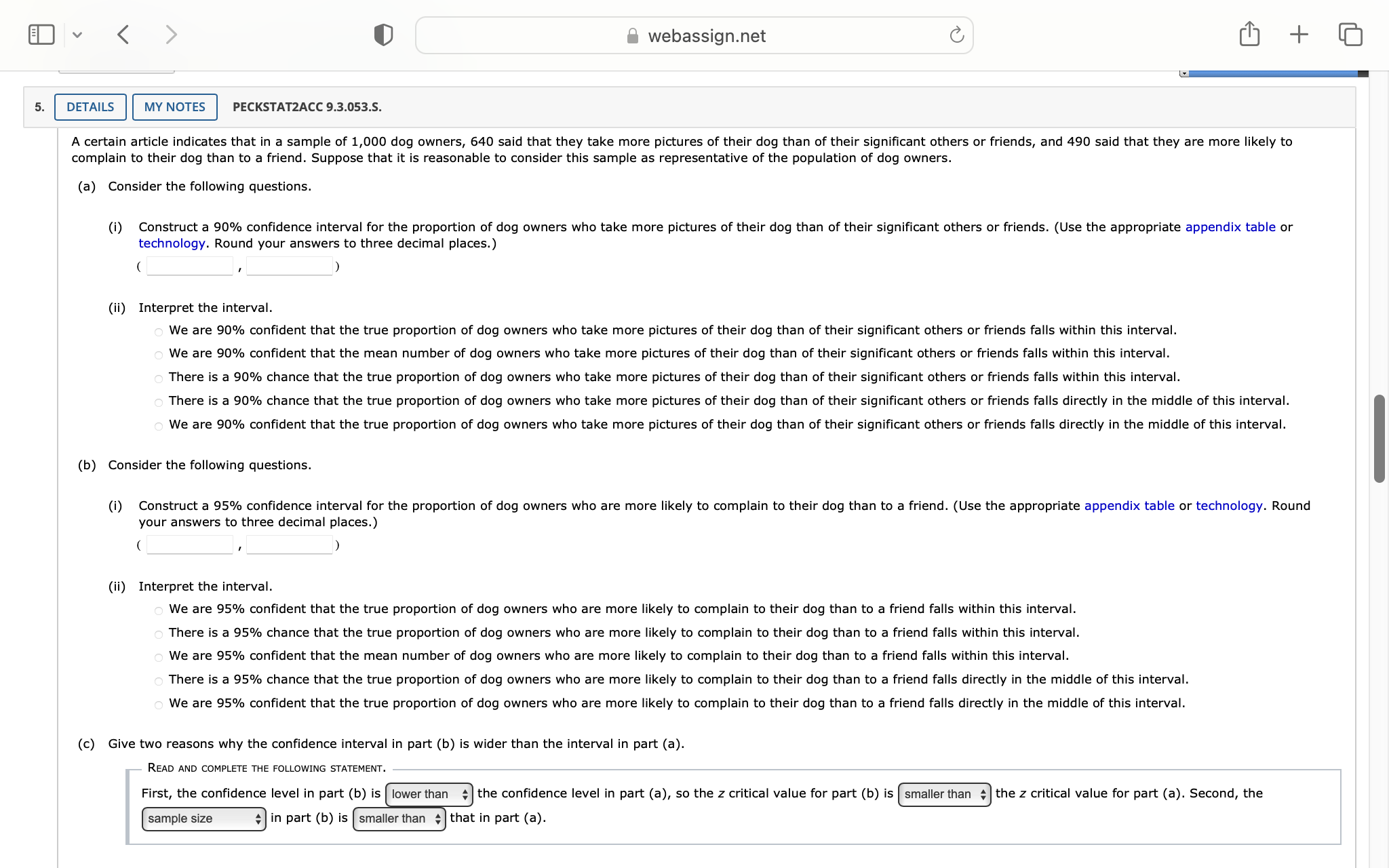Click the vertical page scrollbar thumb

point(1379,439)
